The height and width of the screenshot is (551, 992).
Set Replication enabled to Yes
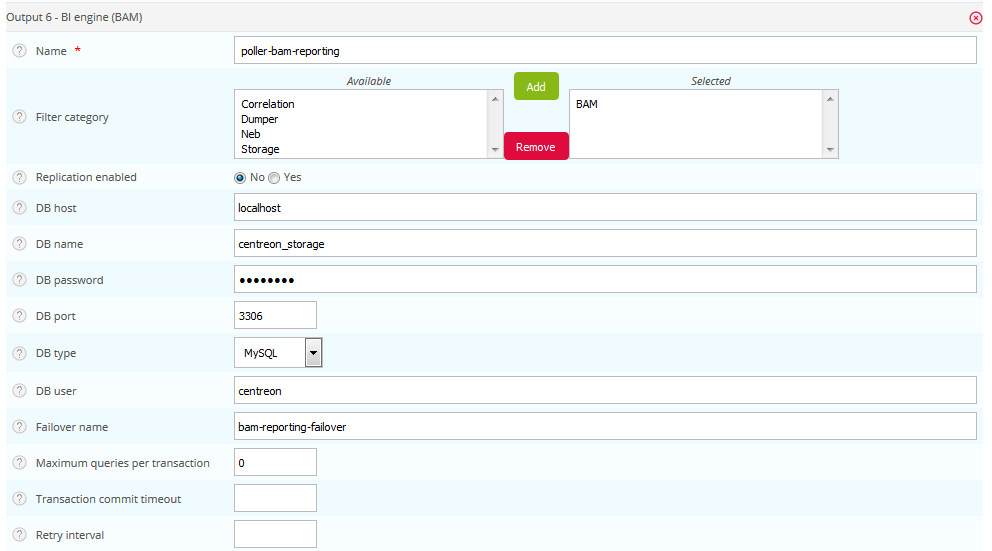274,177
